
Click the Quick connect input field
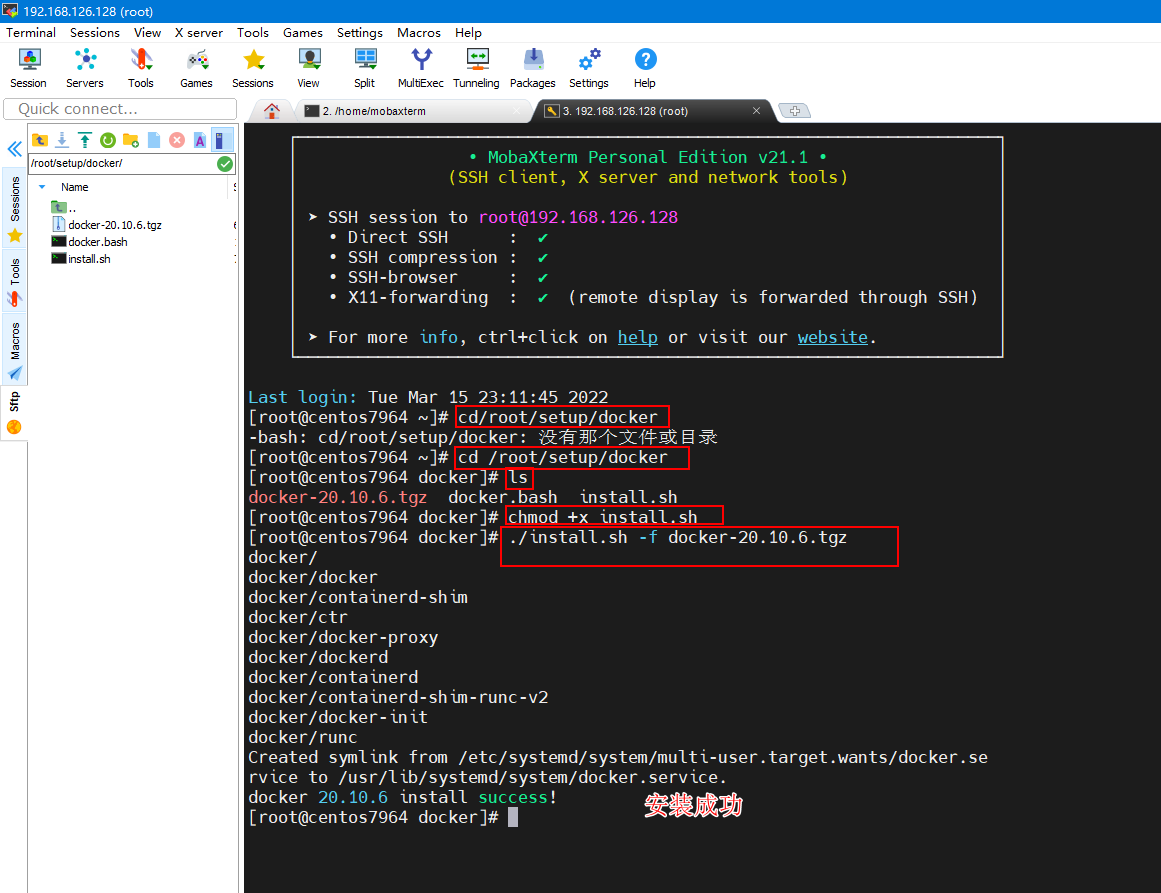click(x=120, y=109)
